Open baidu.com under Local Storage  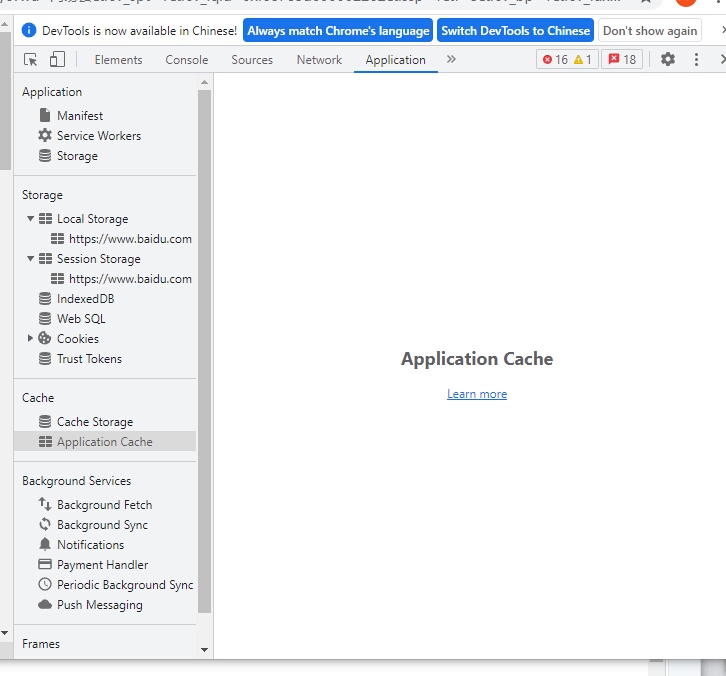click(x=130, y=239)
